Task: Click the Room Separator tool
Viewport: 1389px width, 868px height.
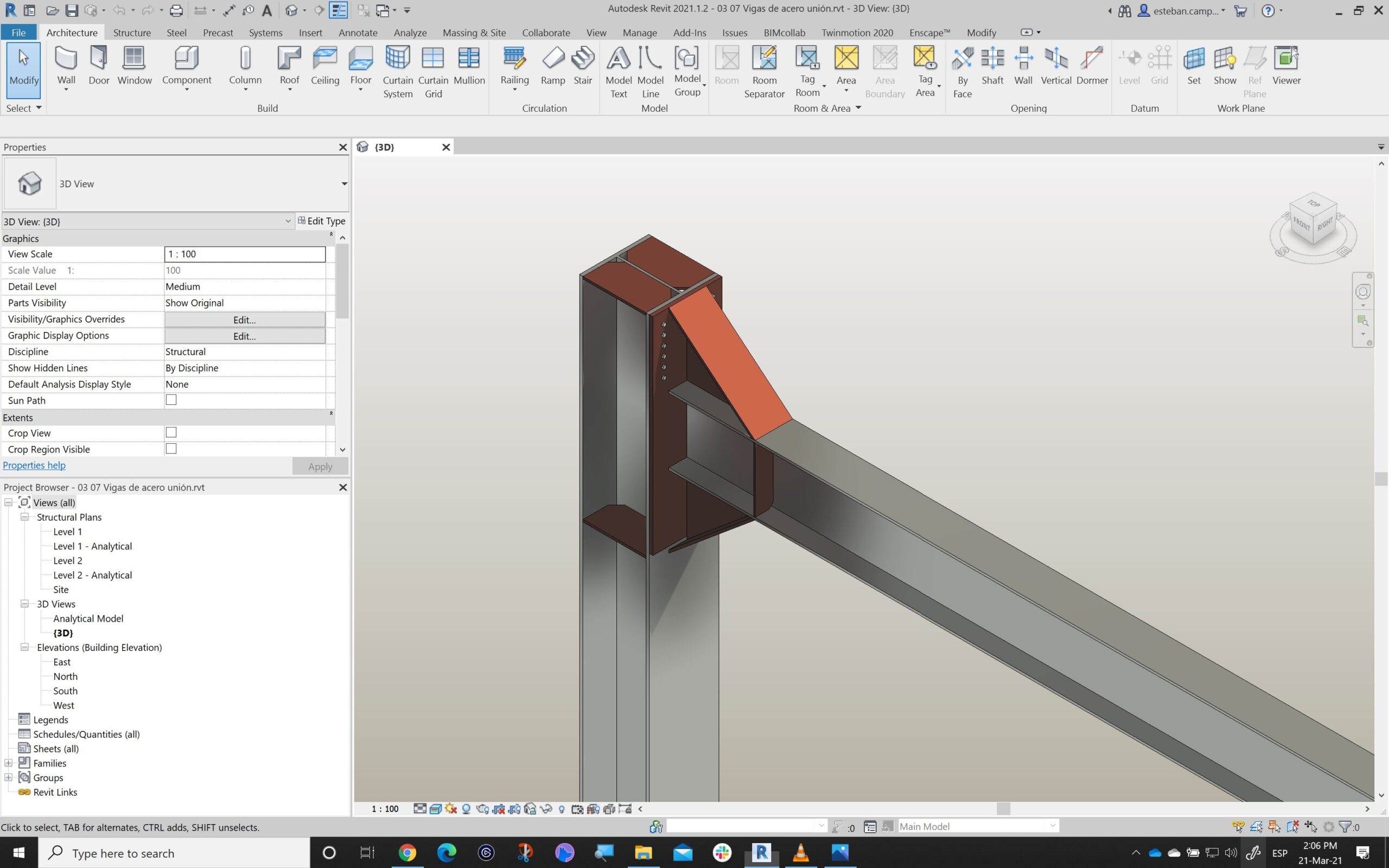Action: coord(764,72)
